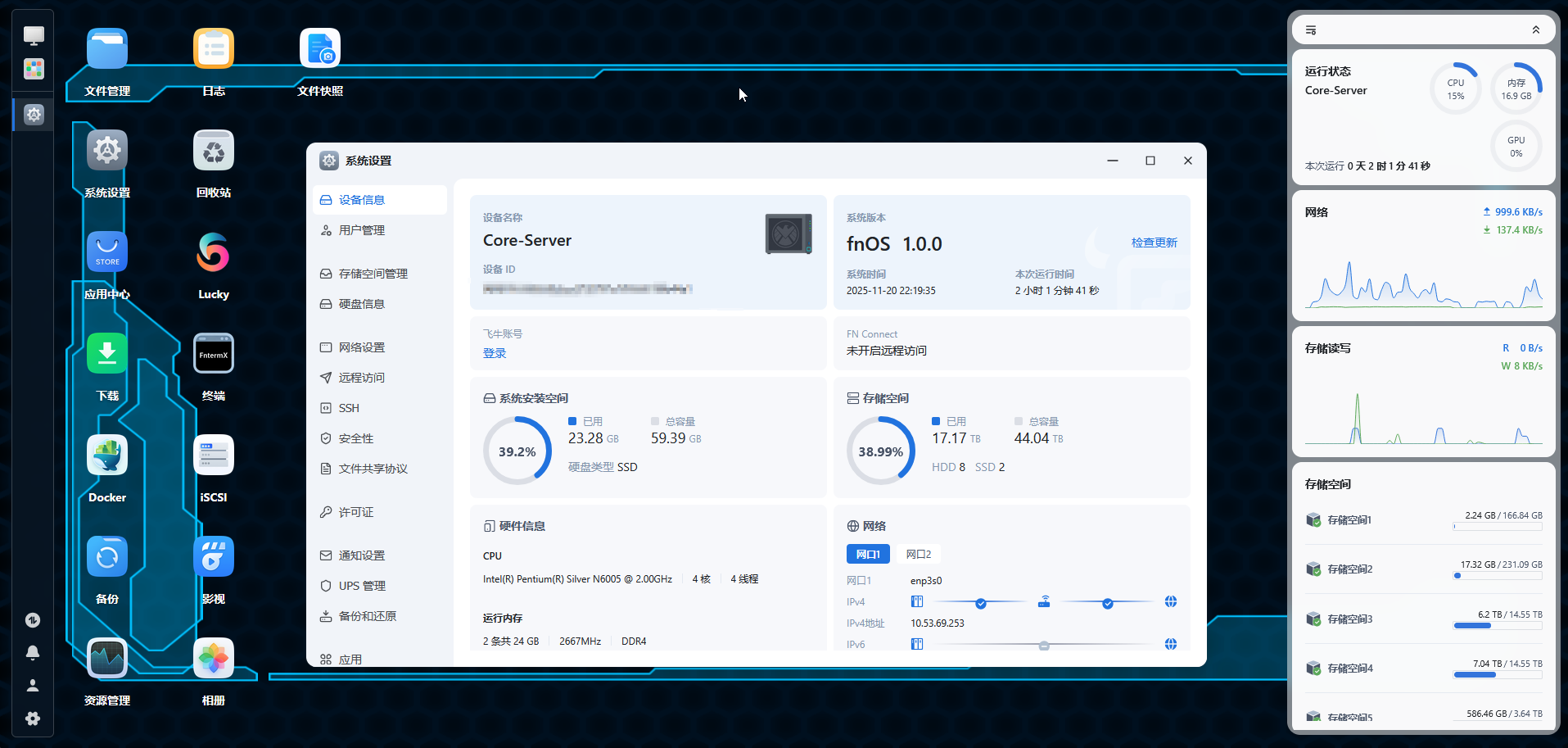
Task: Select 存储空间2 row in widget panel
Action: (1424, 569)
